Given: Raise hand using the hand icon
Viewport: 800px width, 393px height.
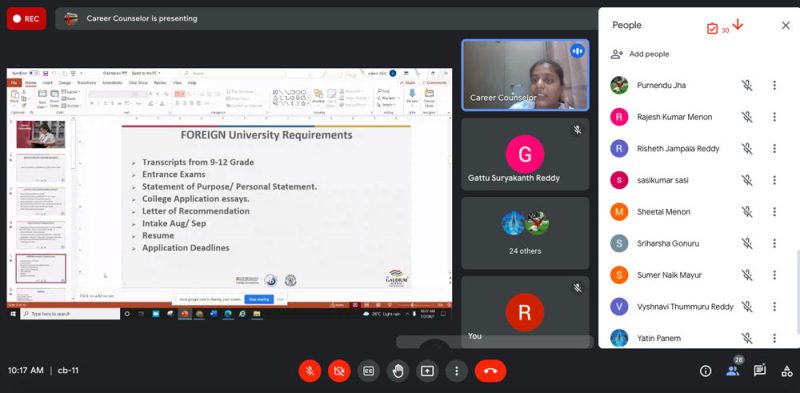Looking at the screenshot, I should [x=398, y=371].
